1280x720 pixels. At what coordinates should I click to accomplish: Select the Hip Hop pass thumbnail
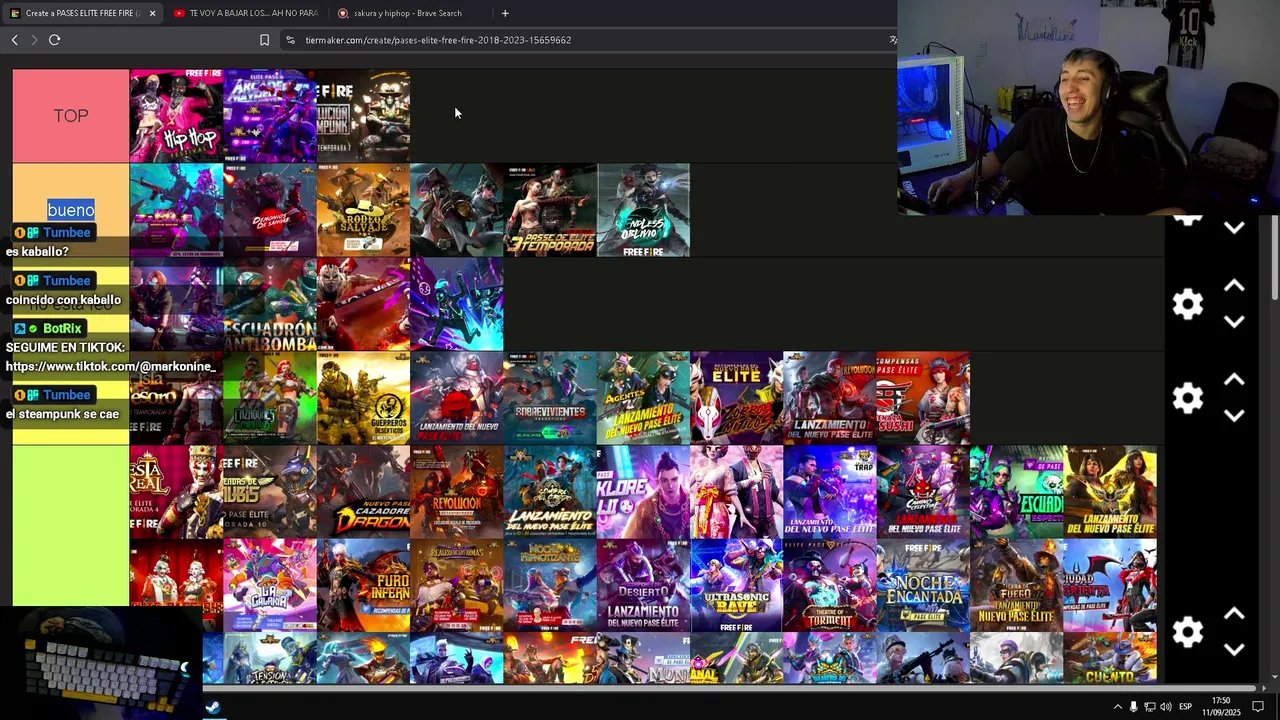pos(176,116)
